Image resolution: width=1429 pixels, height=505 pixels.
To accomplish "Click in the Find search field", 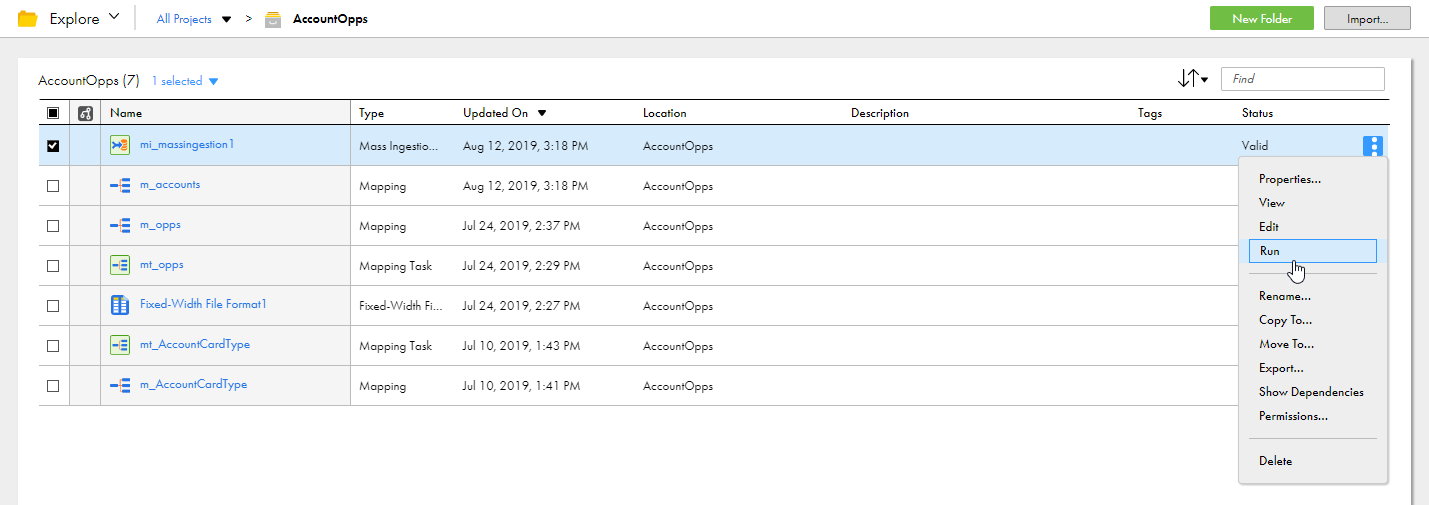I will pos(1304,79).
